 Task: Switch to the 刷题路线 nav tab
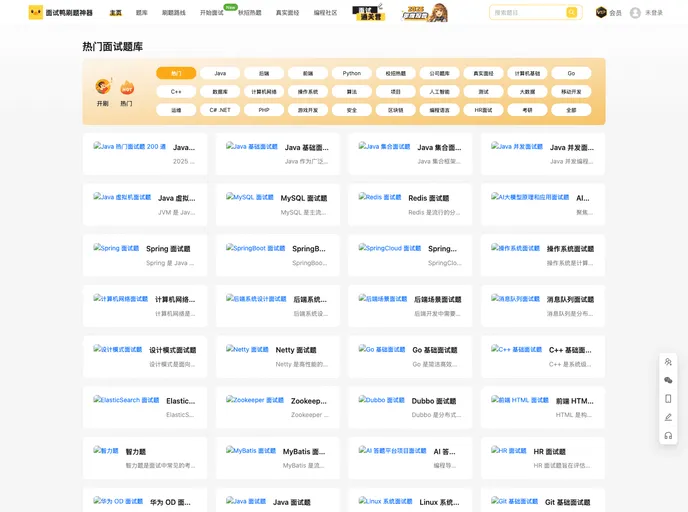click(x=173, y=13)
